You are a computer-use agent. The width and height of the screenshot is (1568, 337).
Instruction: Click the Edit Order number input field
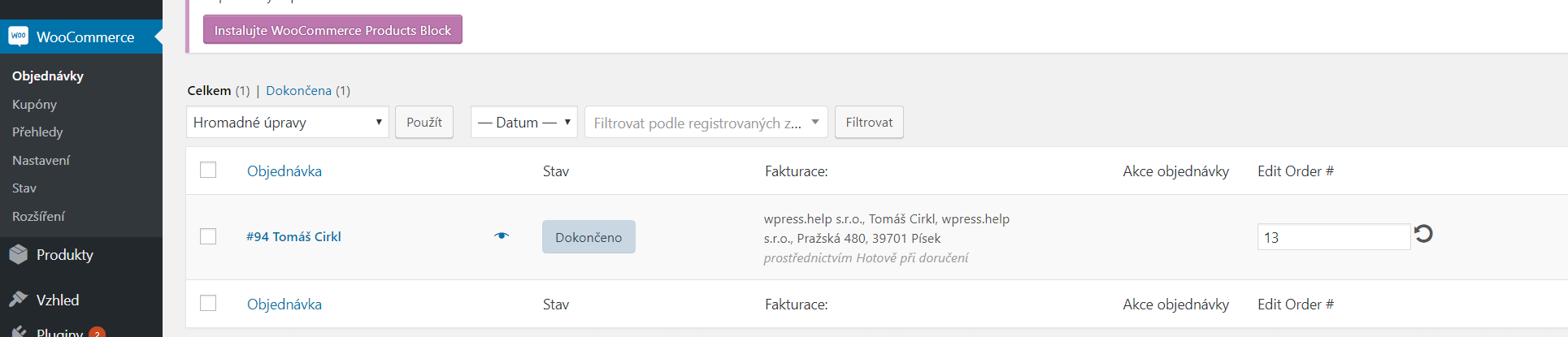coord(1333,237)
